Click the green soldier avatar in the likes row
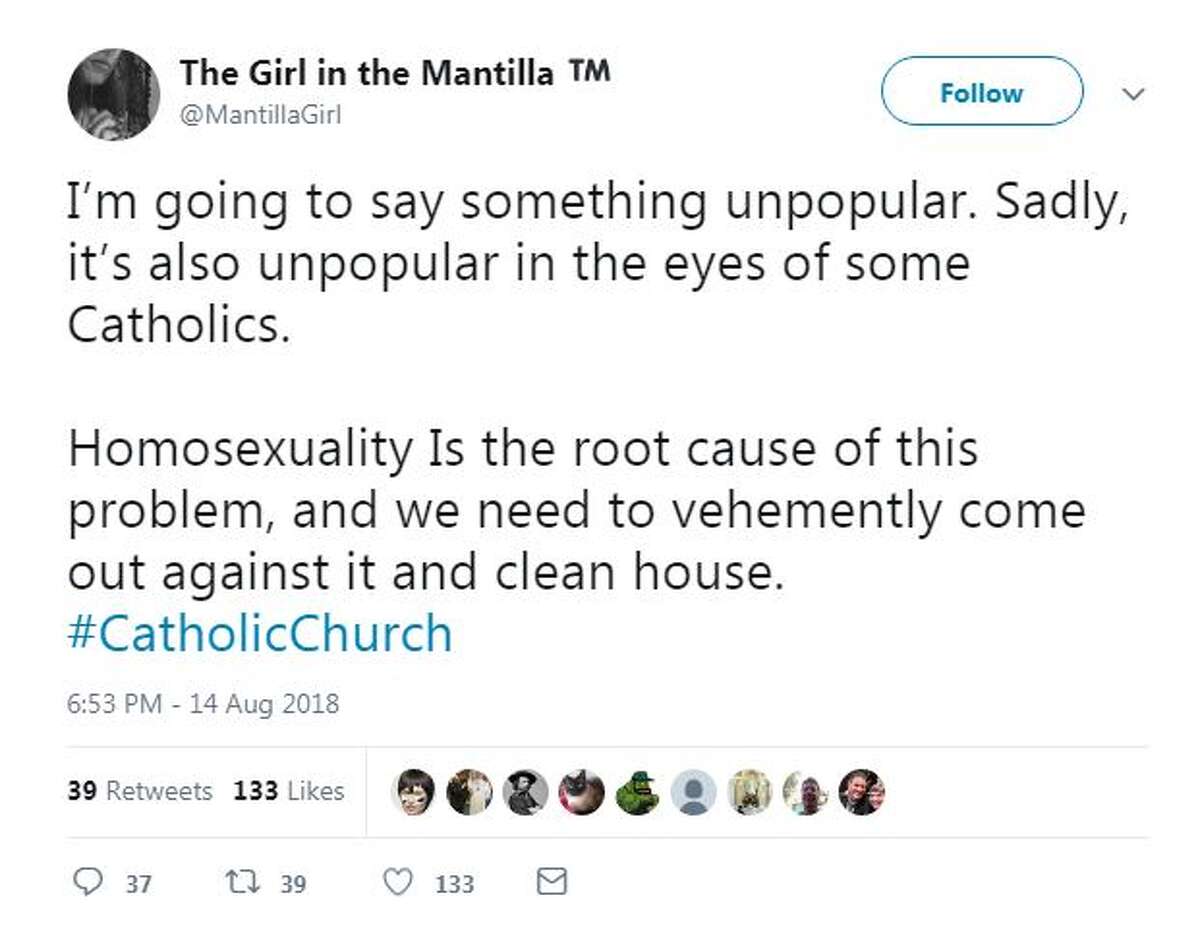The height and width of the screenshot is (943, 1200). (x=638, y=790)
